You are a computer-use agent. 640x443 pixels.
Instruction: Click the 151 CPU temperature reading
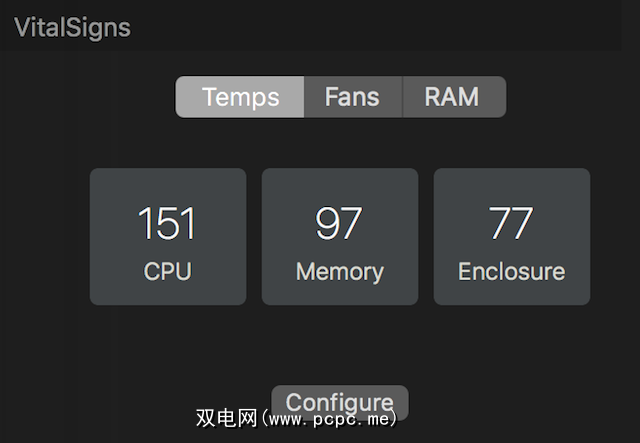[167, 224]
